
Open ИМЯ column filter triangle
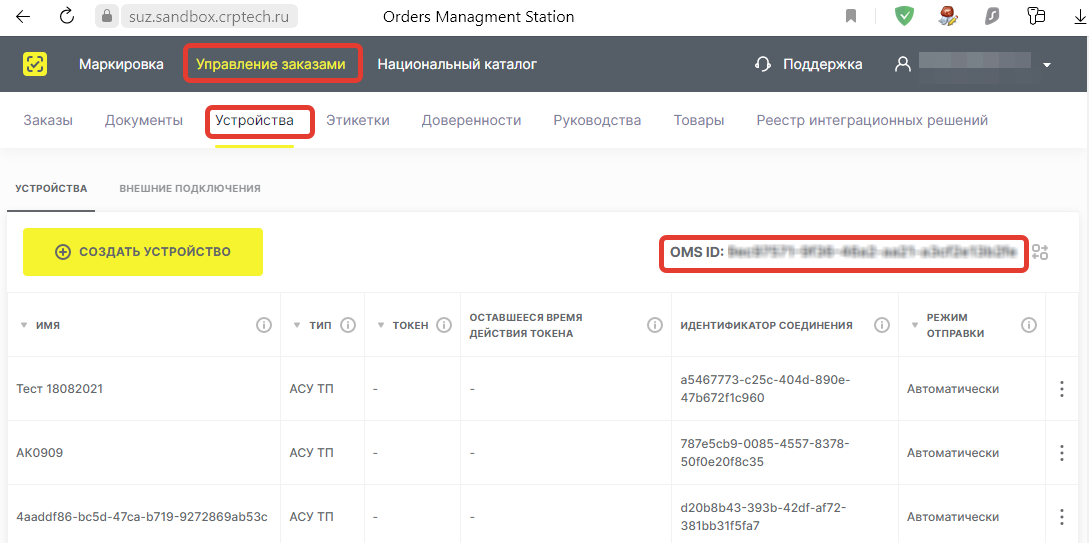24,325
